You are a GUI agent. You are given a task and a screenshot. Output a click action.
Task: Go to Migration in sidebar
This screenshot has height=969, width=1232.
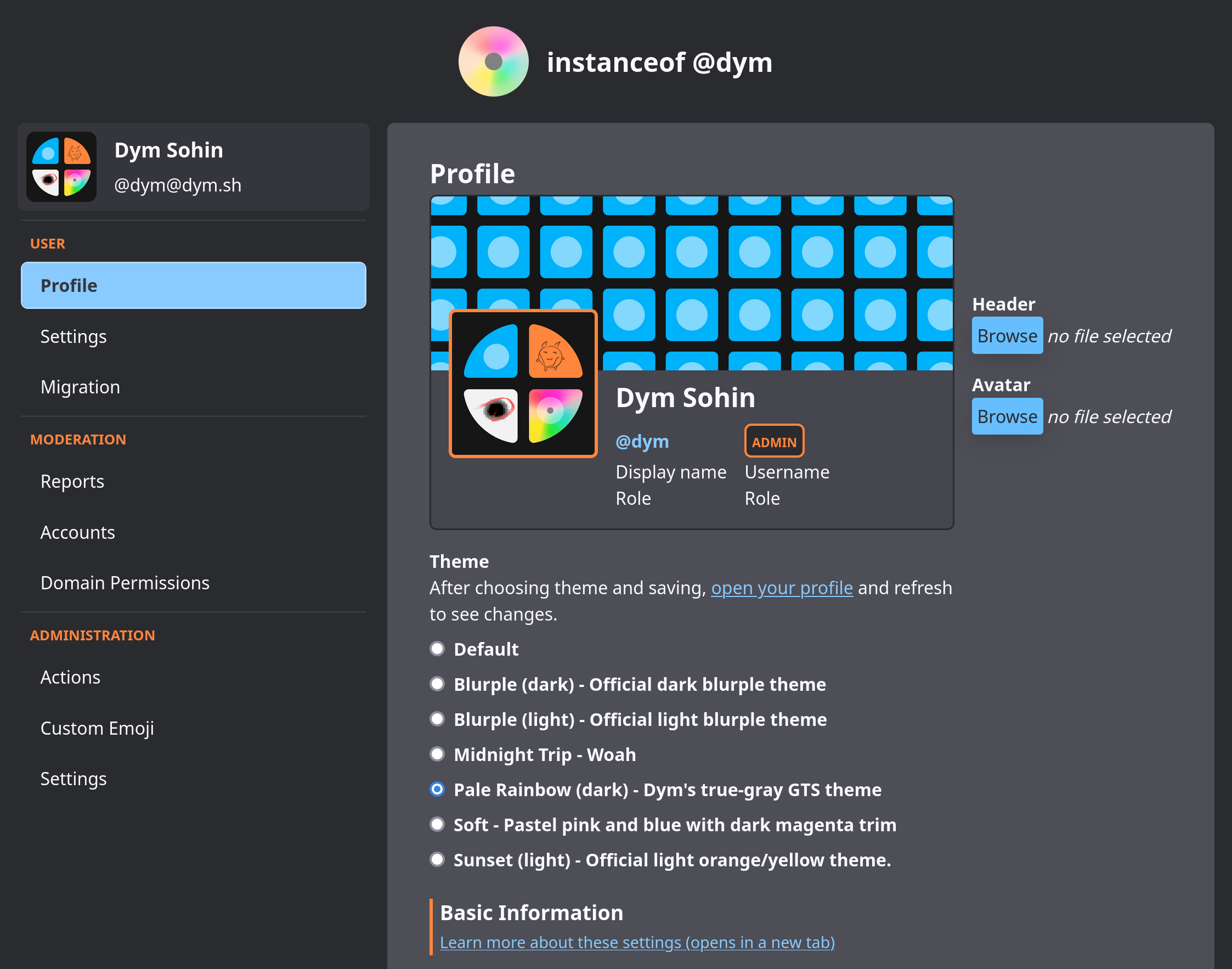(x=80, y=387)
